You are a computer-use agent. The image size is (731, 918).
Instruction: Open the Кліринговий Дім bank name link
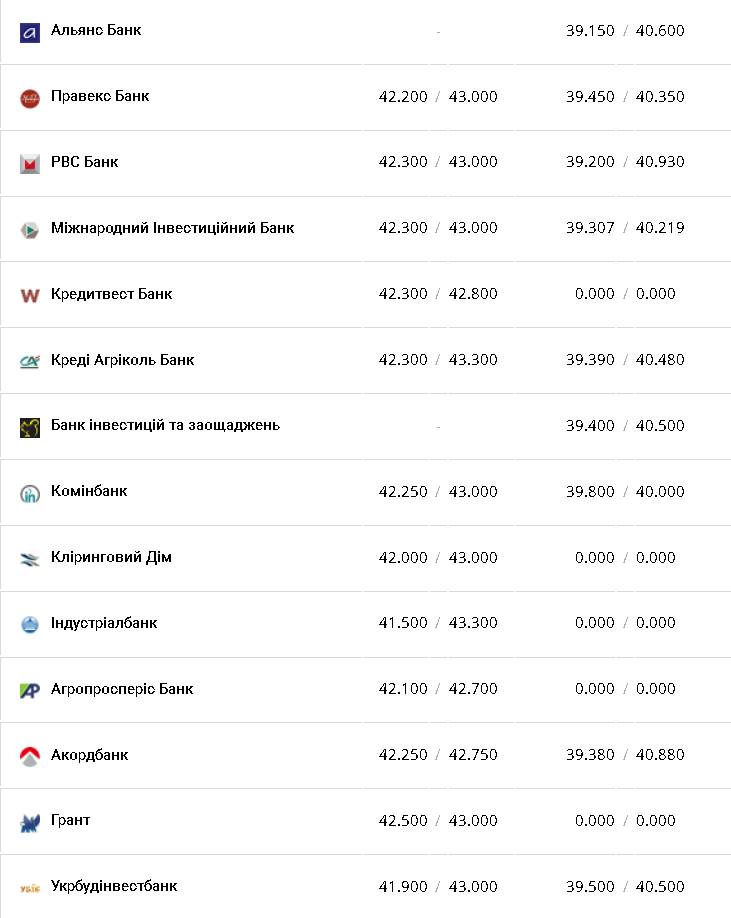tap(111, 557)
